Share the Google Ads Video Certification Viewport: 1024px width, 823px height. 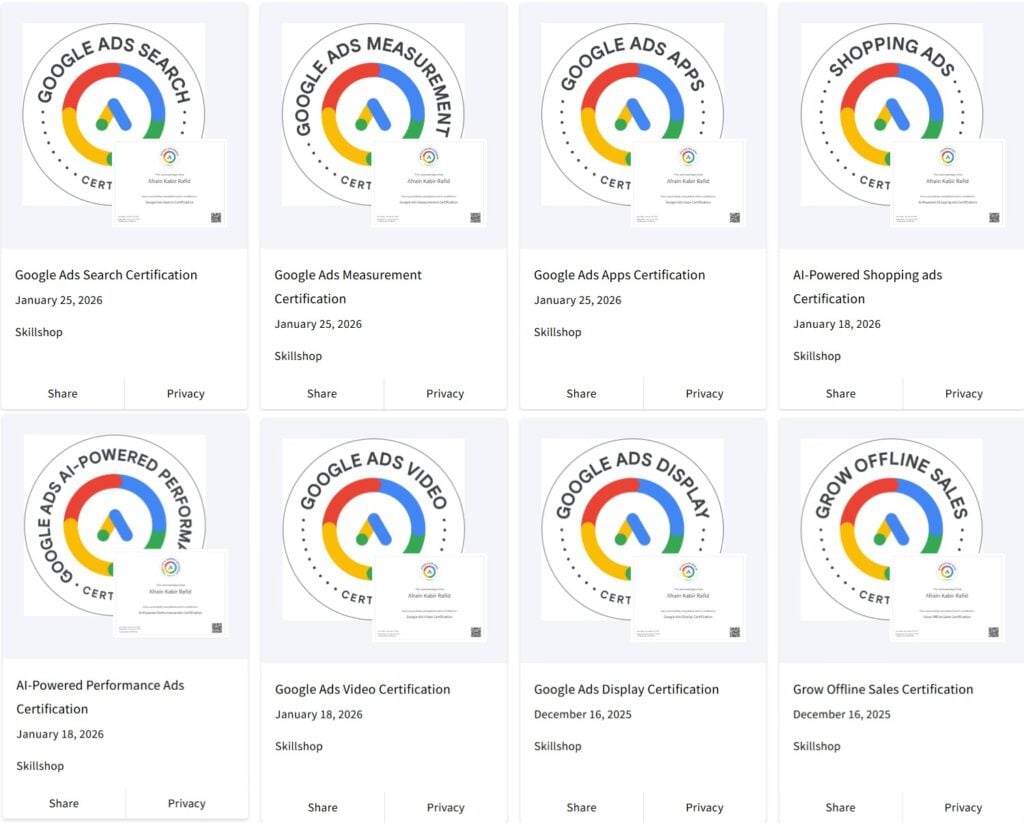[323, 807]
